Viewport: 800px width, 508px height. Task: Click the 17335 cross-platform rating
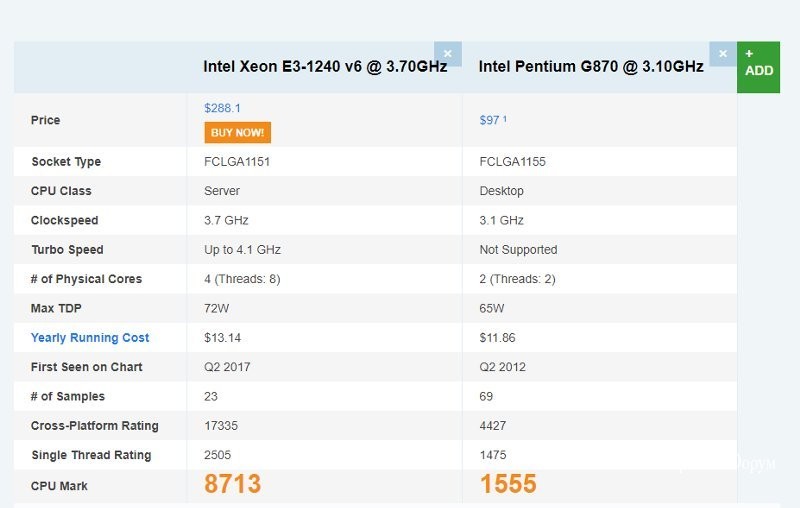[x=221, y=425]
